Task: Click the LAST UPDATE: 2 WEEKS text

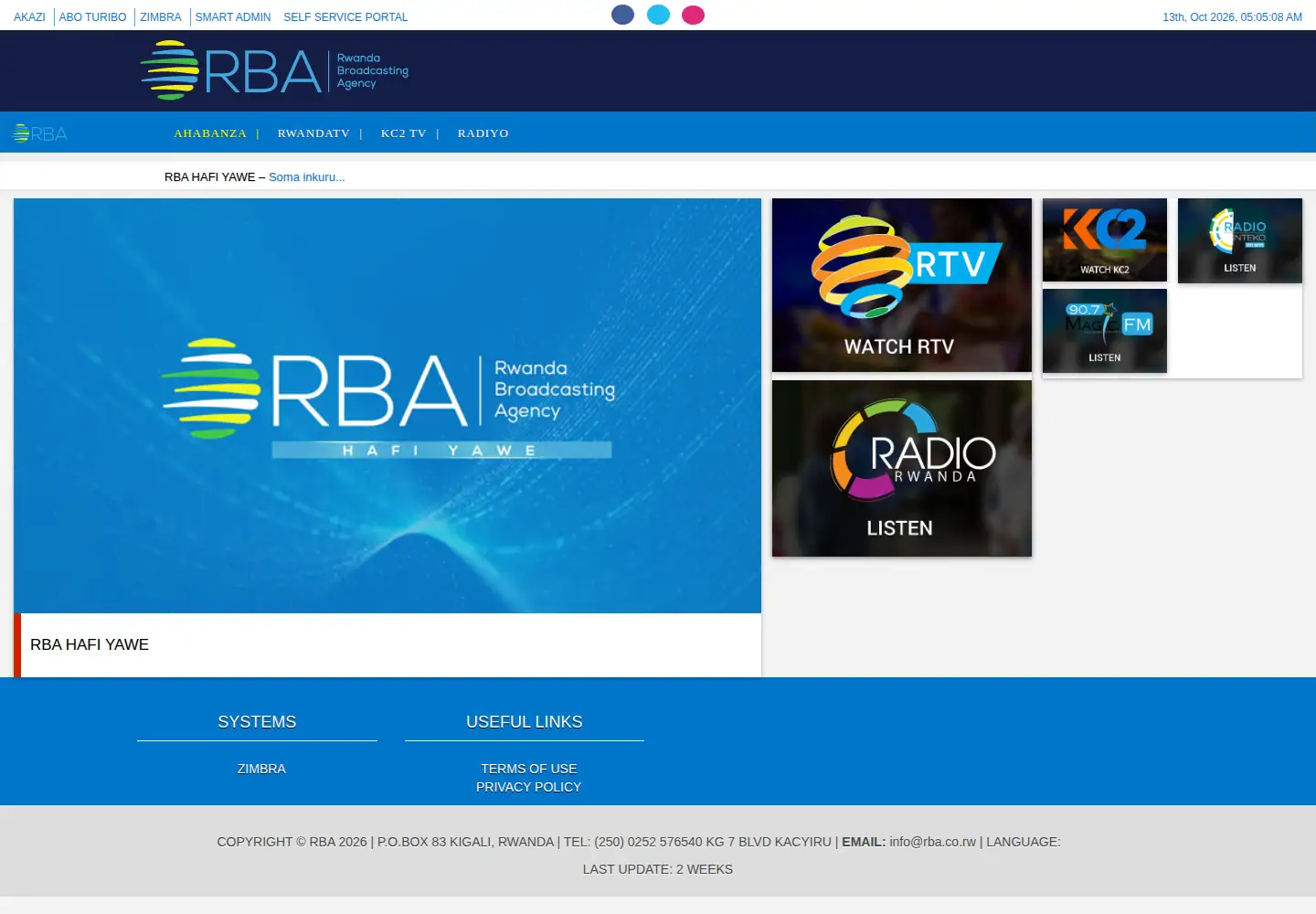Action: [658, 869]
